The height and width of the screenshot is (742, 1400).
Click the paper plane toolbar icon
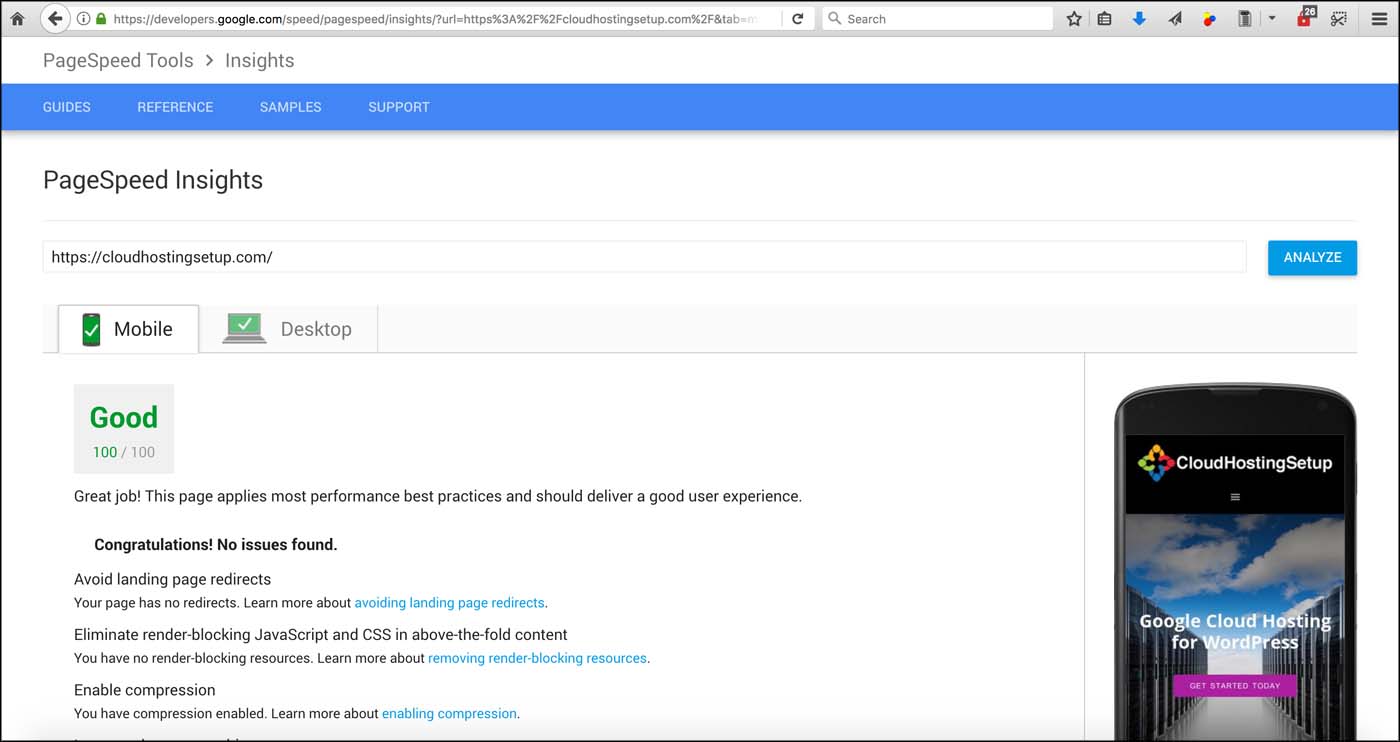tap(1175, 18)
